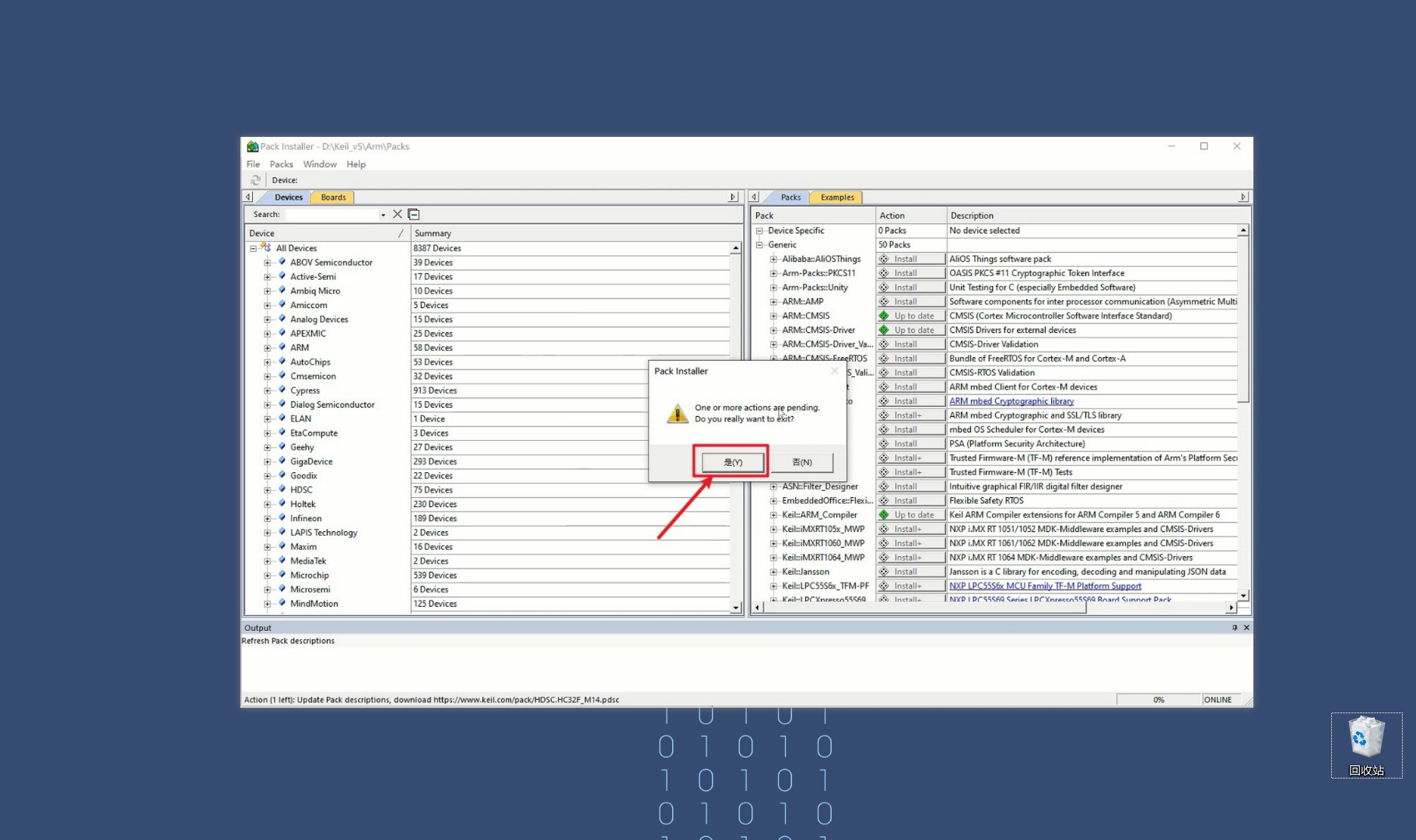Click down arrow of devices list scrollbar

pos(736,607)
